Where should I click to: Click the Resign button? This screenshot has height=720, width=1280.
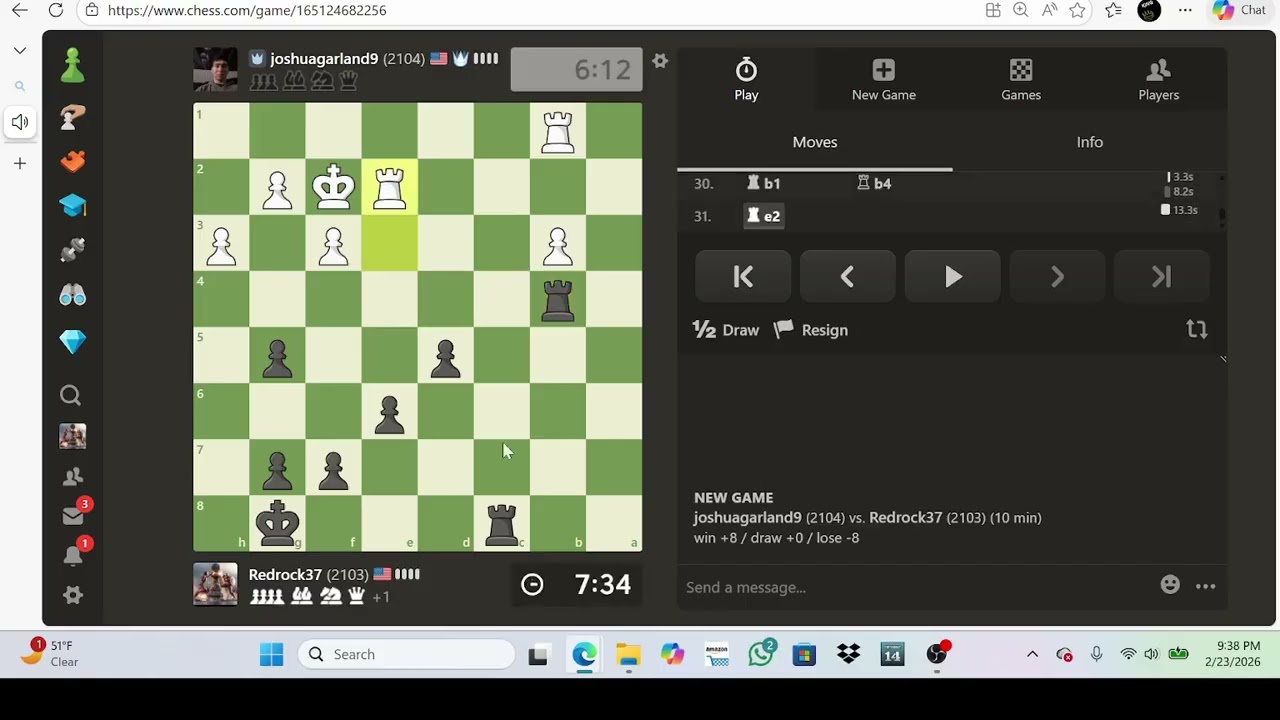tap(811, 330)
